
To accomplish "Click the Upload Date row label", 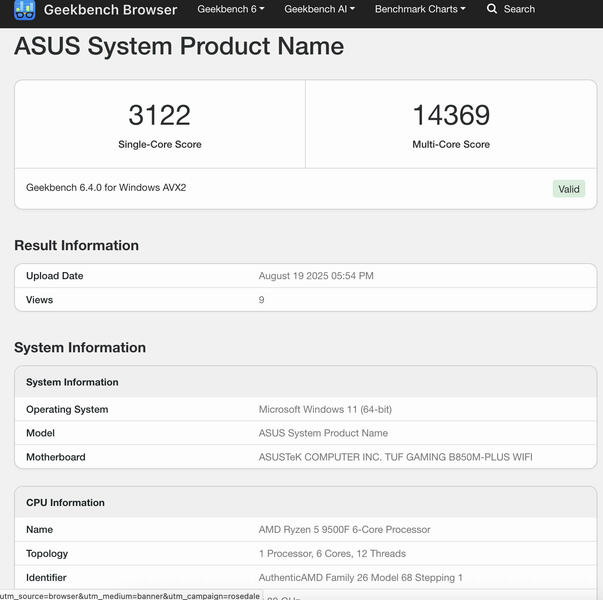I will pos(55,276).
